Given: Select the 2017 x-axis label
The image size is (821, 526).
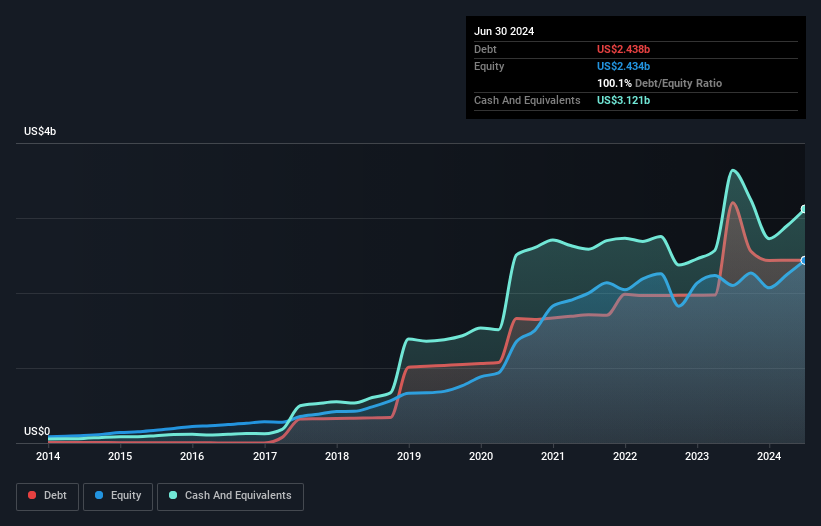Looking at the screenshot, I should click(x=265, y=456).
